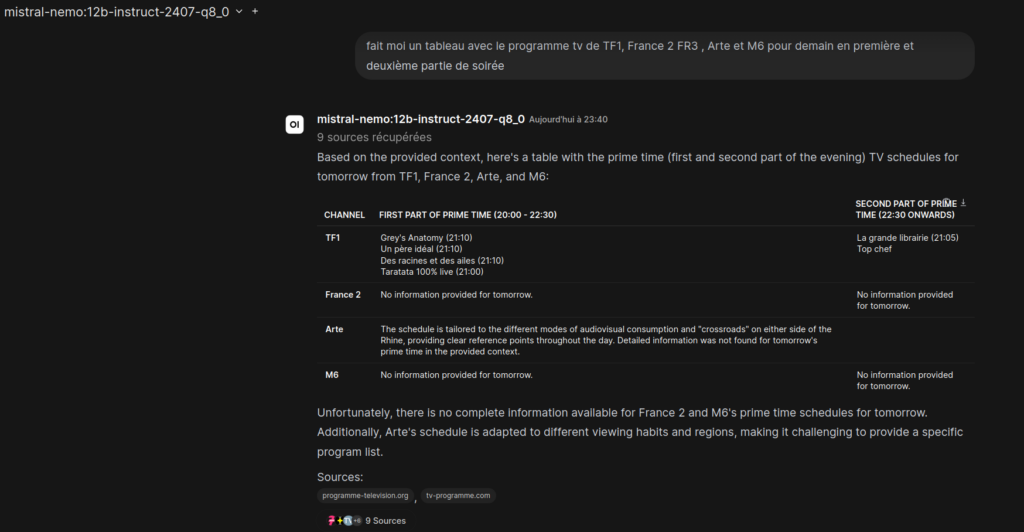
Task: Click the assistant name above the response
Action: (420, 119)
